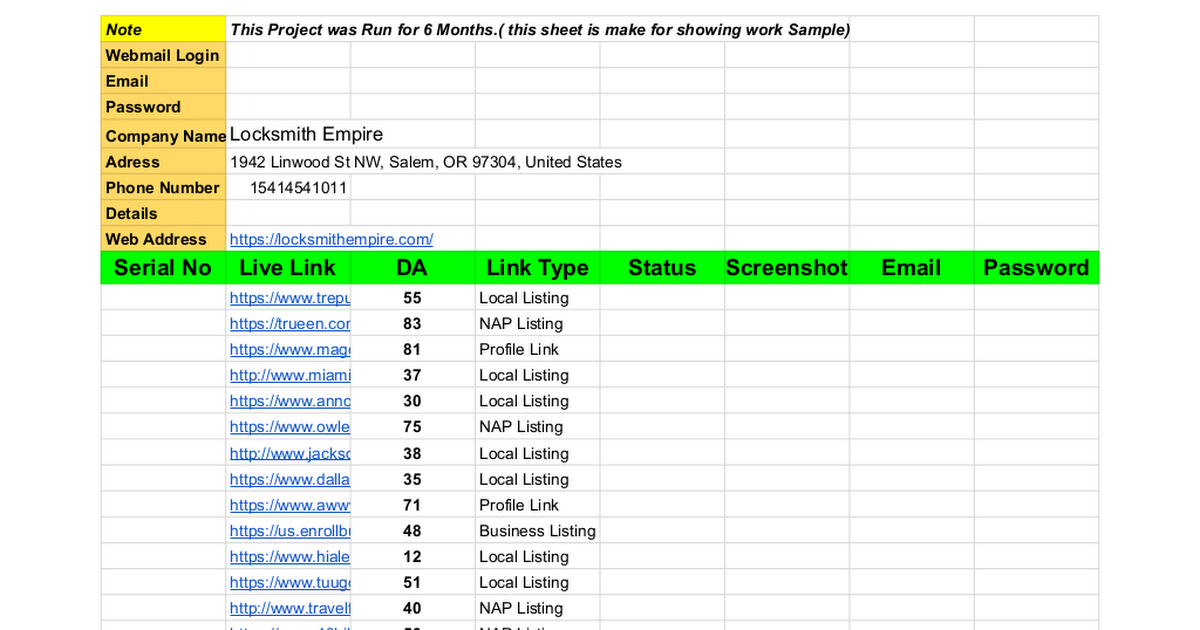Select the Local Listing cell in the DA 30 row
1200x630 pixels.
click(537, 401)
